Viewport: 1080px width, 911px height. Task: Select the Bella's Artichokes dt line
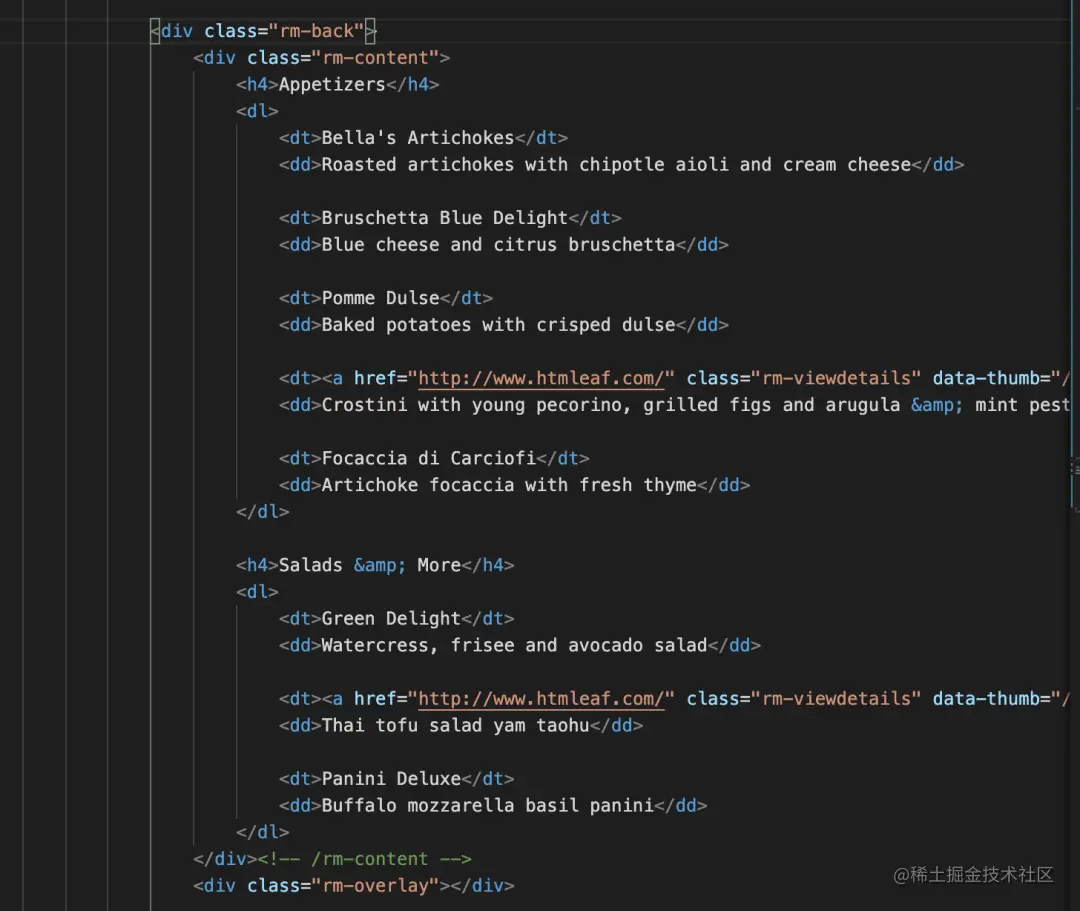point(424,138)
